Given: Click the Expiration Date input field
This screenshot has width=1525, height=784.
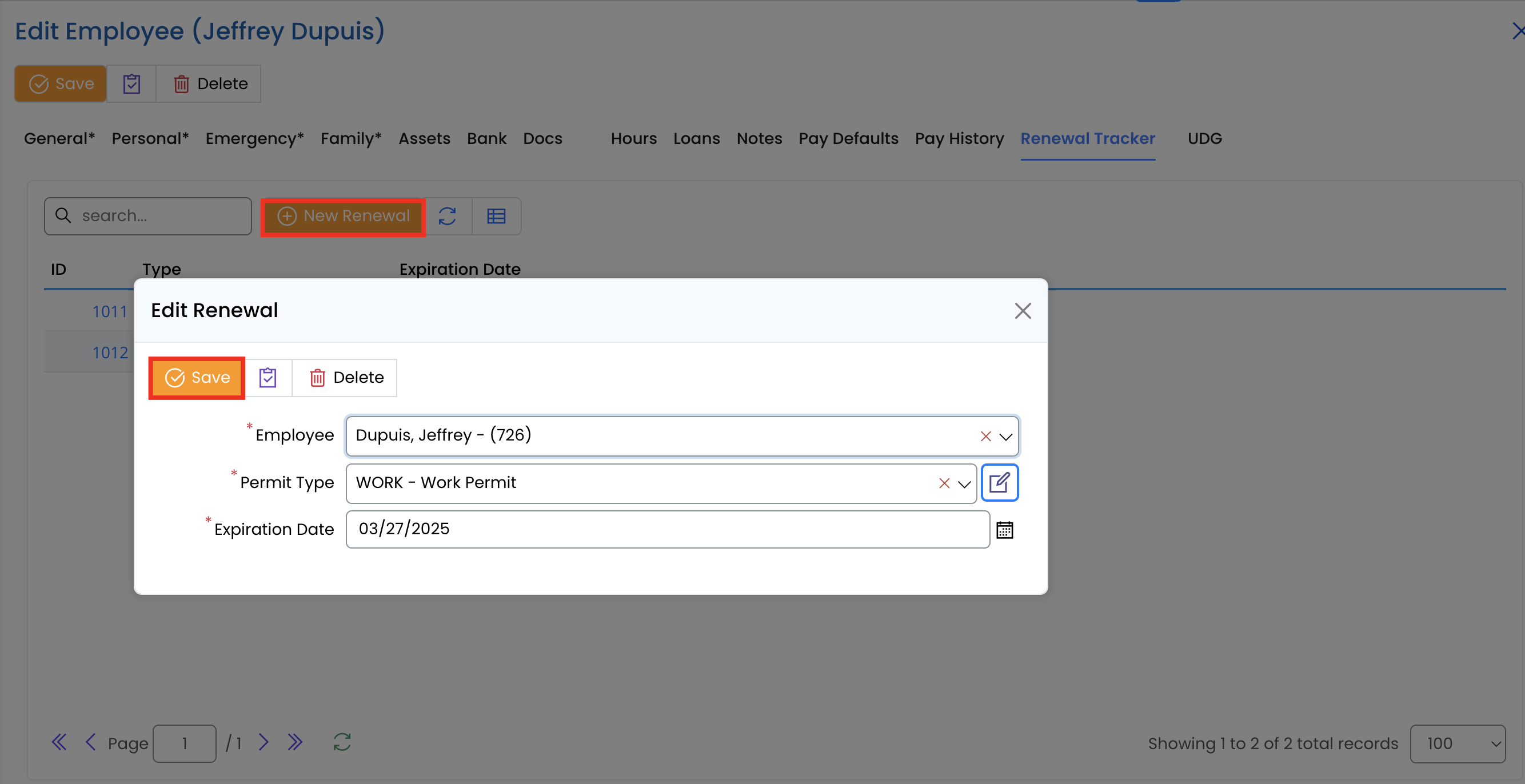Looking at the screenshot, I should (x=667, y=529).
